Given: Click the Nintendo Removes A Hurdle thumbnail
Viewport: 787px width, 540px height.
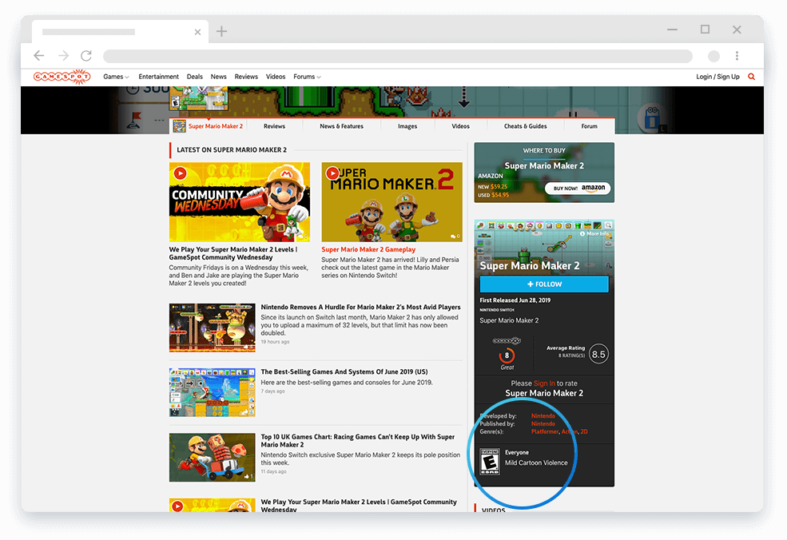Looking at the screenshot, I should pos(212,327).
